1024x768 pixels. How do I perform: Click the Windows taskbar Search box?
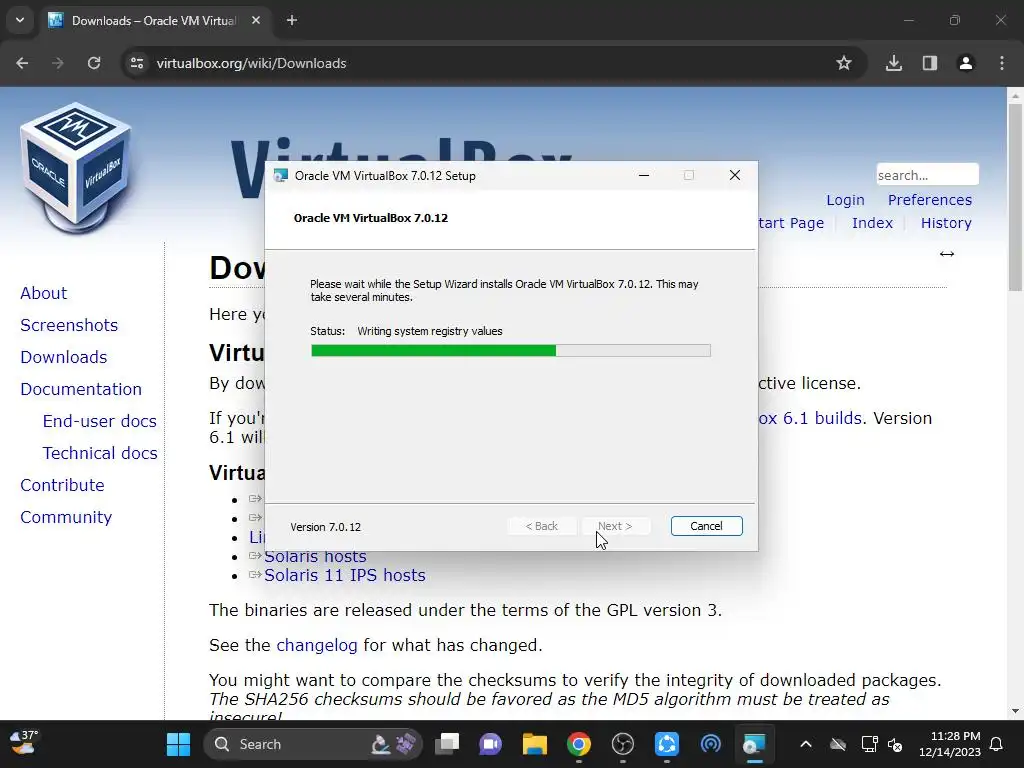313,744
